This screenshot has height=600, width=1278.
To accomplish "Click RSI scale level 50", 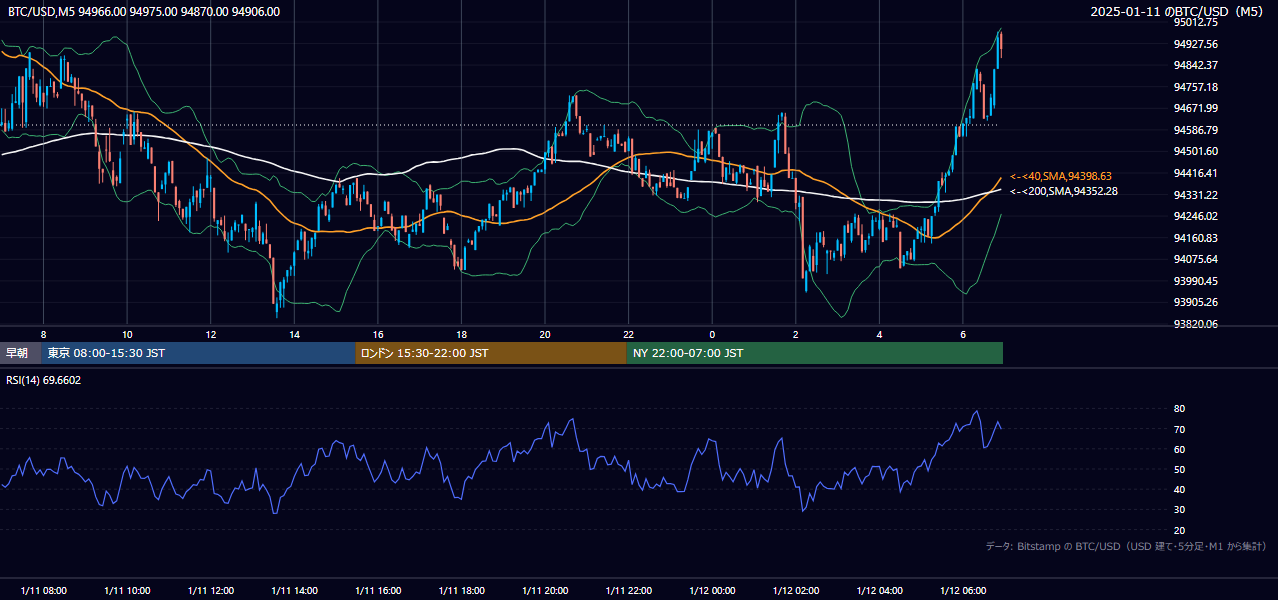I will click(1180, 469).
